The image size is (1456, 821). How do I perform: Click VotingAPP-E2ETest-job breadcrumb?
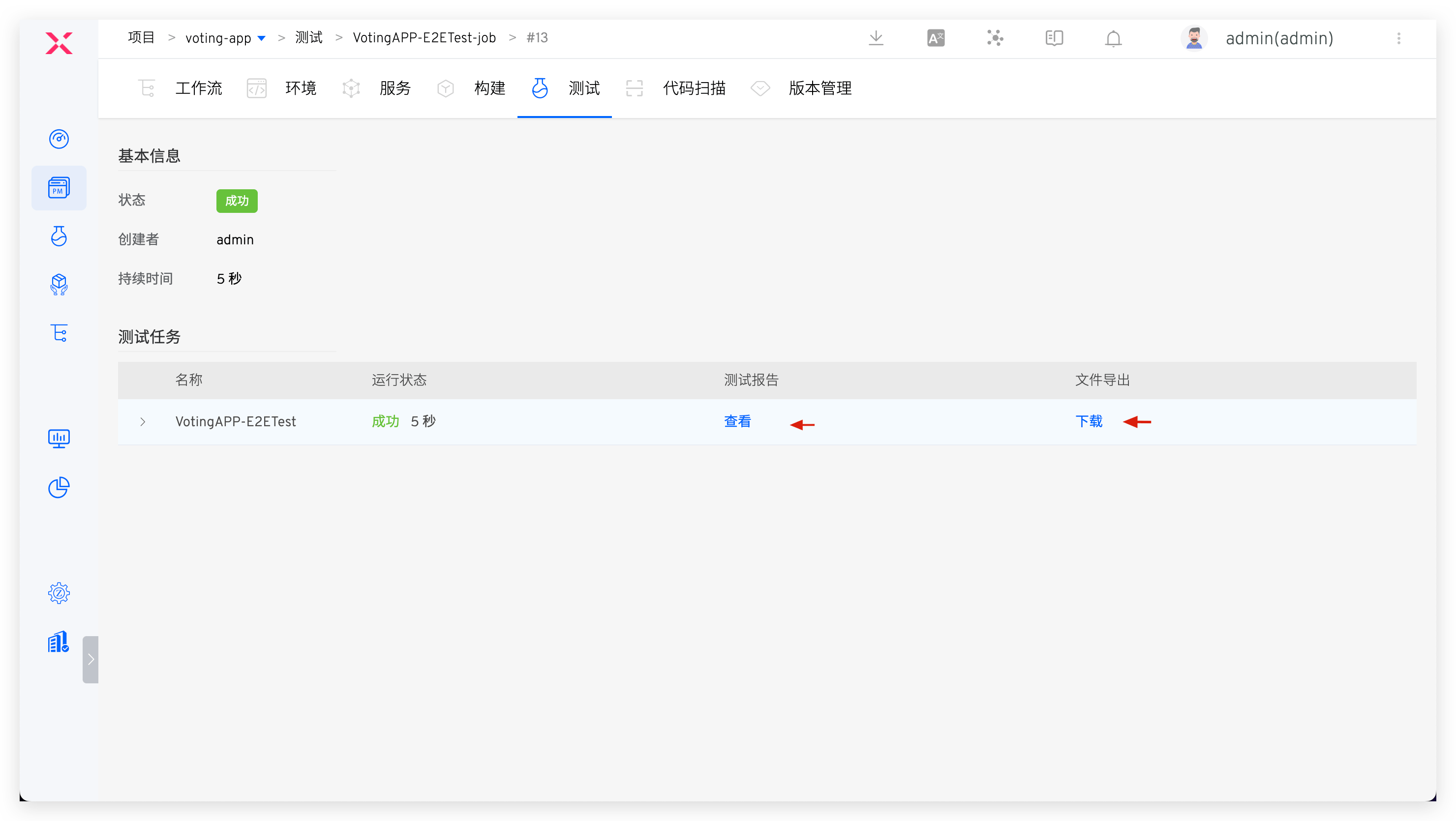(x=424, y=38)
